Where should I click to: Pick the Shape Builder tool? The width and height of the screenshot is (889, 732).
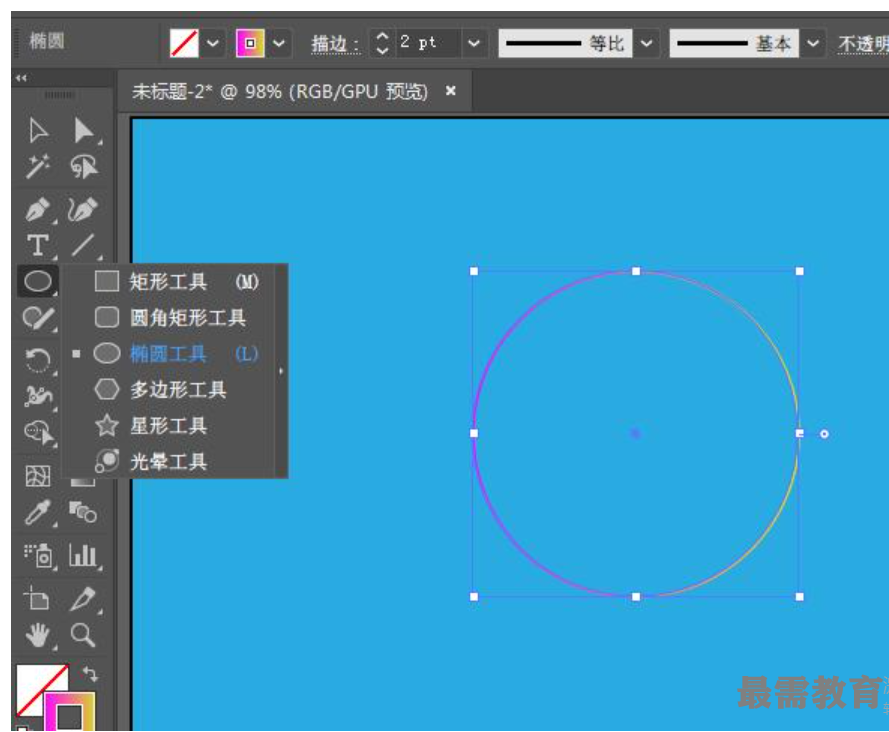pyautogui.click(x=39, y=433)
